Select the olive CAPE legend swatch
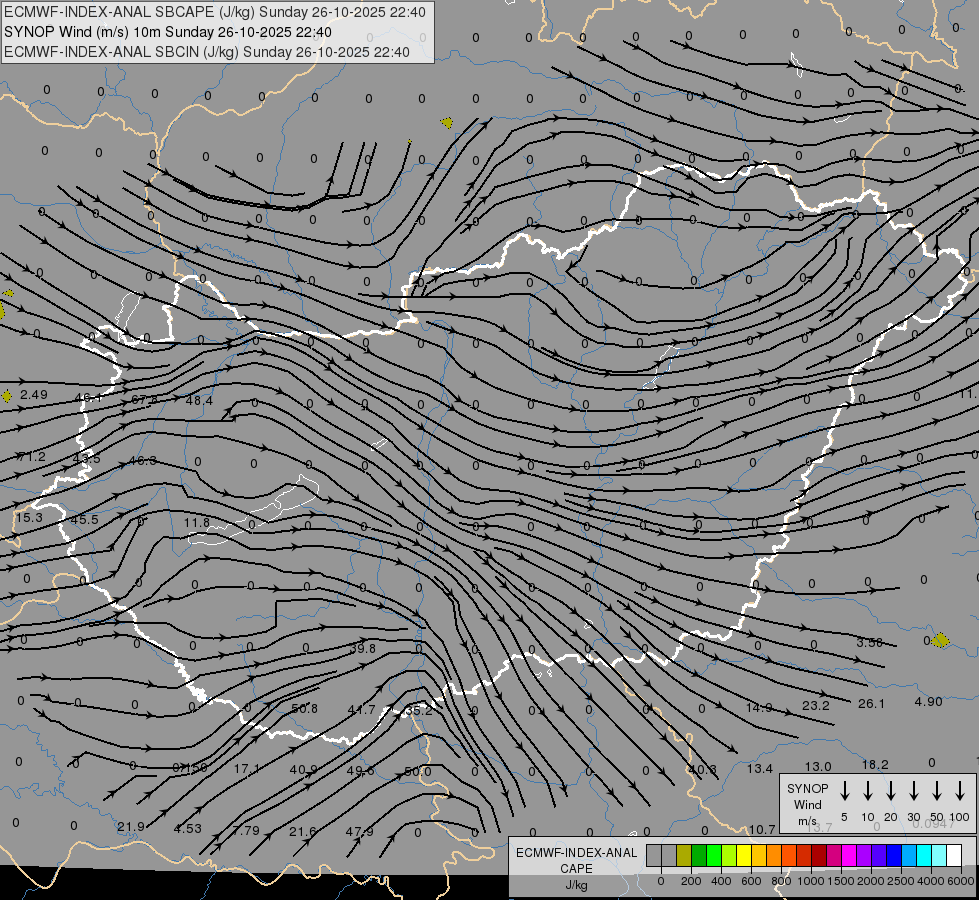The image size is (979, 900). pyautogui.click(x=684, y=855)
